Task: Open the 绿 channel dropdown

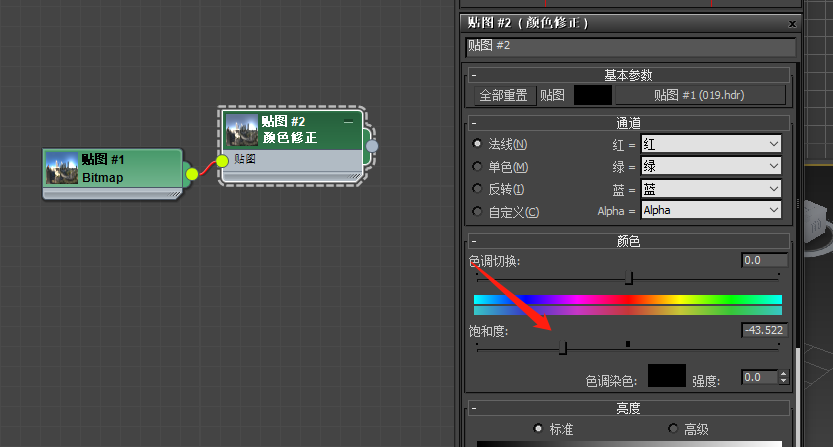Action: [710, 166]
